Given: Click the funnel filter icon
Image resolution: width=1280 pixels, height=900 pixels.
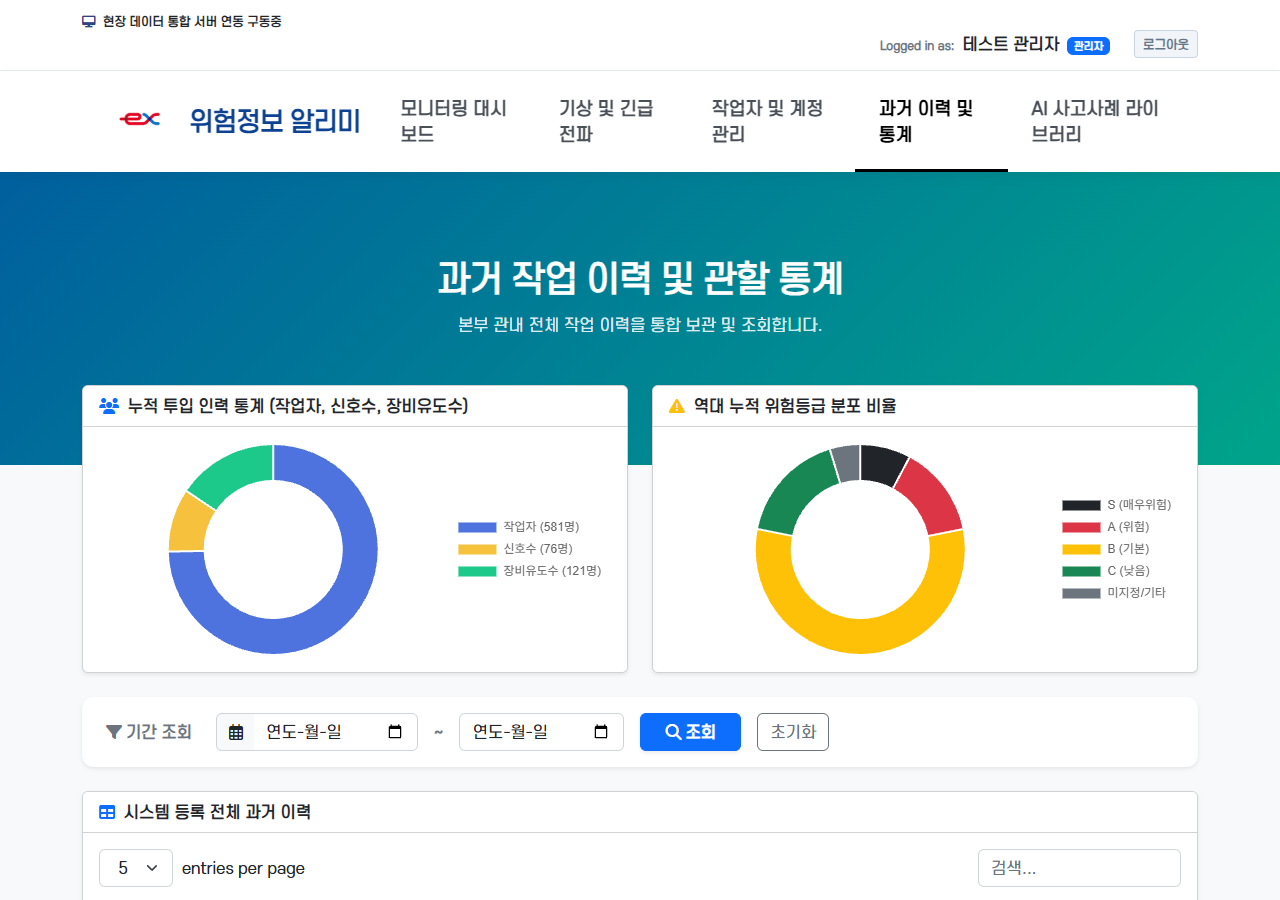Looking at the screenshot, I should click(114, 732).
